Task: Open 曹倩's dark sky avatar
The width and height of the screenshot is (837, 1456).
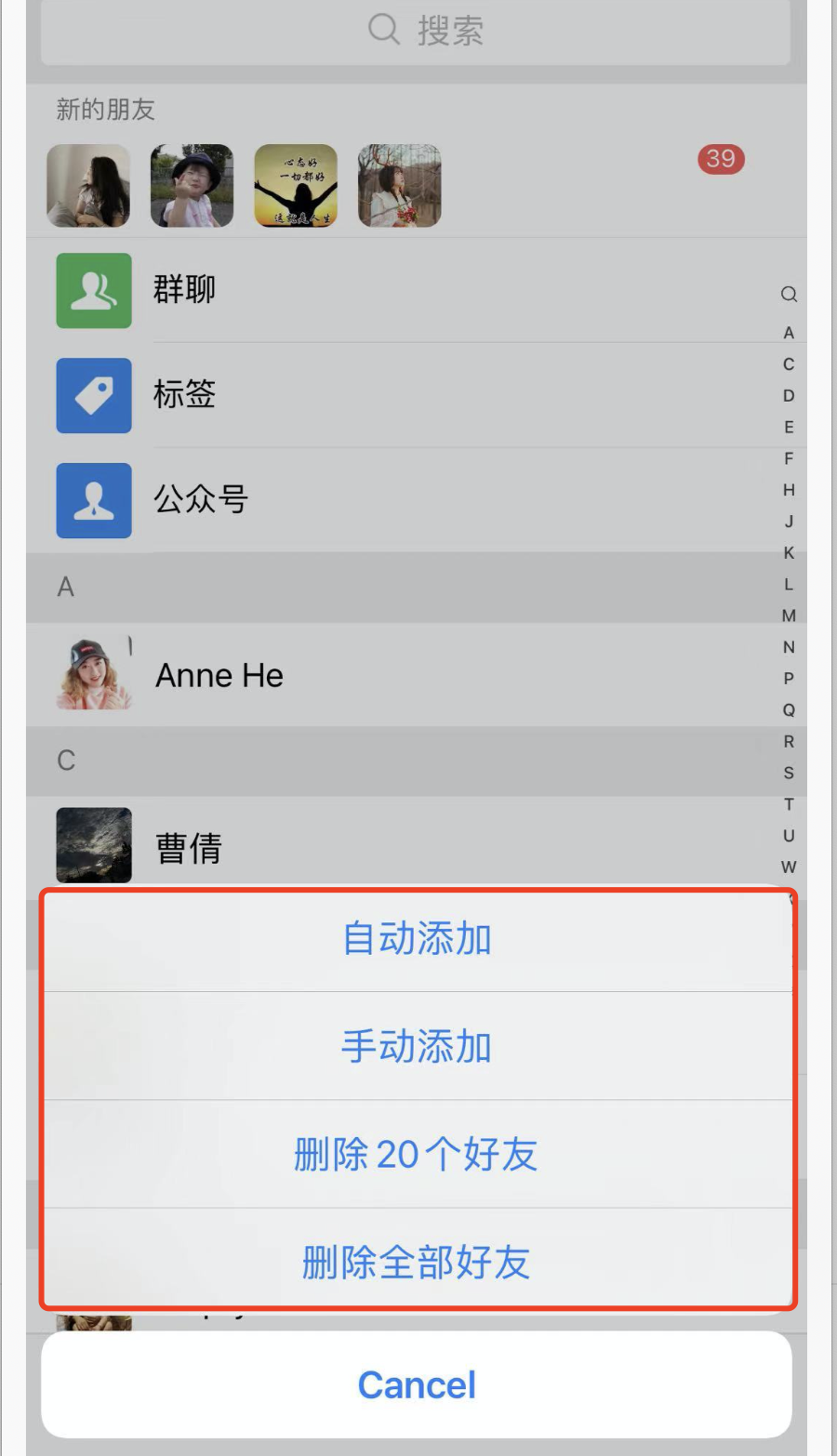Action: tap(94, 845)
